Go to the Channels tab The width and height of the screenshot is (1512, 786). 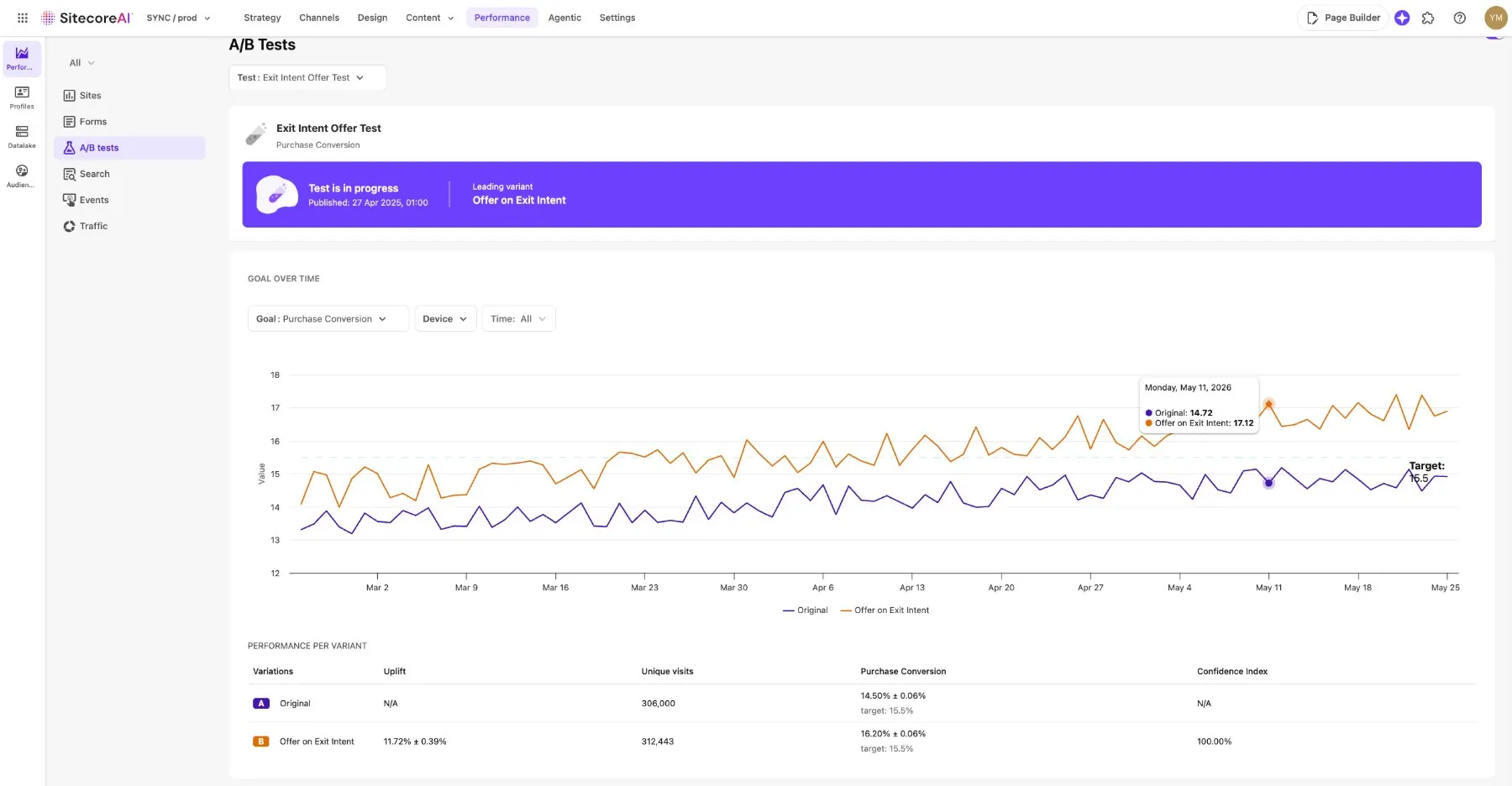tap(319, 18)
